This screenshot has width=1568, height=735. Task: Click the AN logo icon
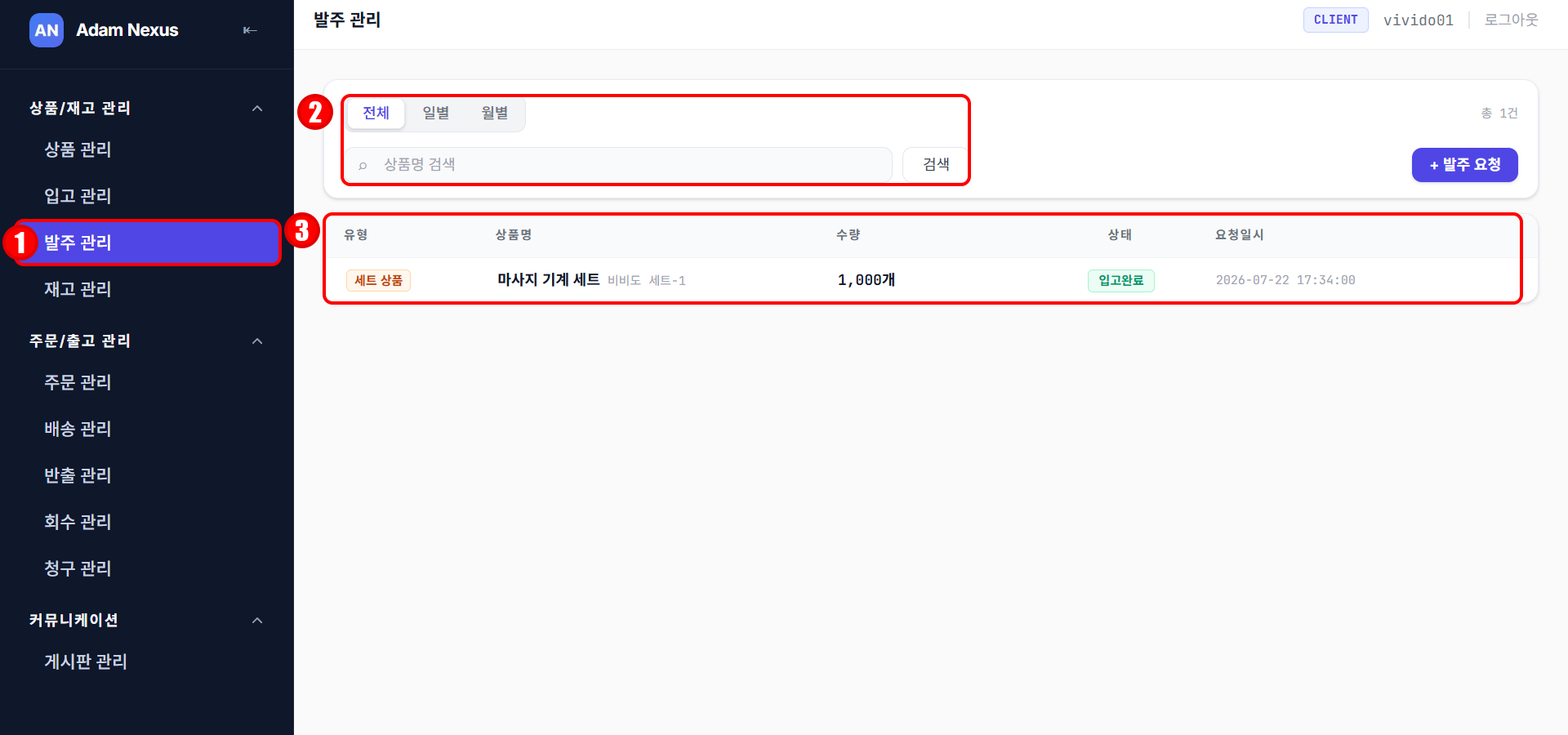pyautogui.click(x=47, y=30)
